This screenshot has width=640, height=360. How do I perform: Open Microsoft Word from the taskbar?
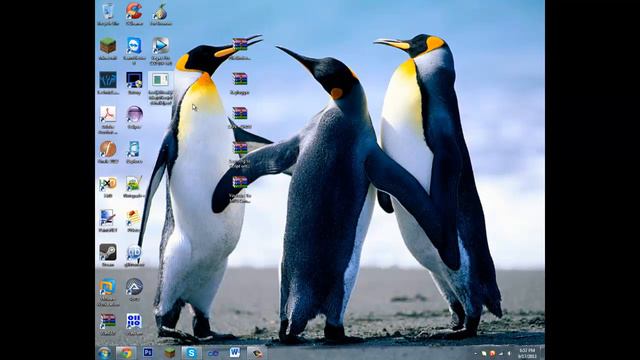tap(235, 352)
